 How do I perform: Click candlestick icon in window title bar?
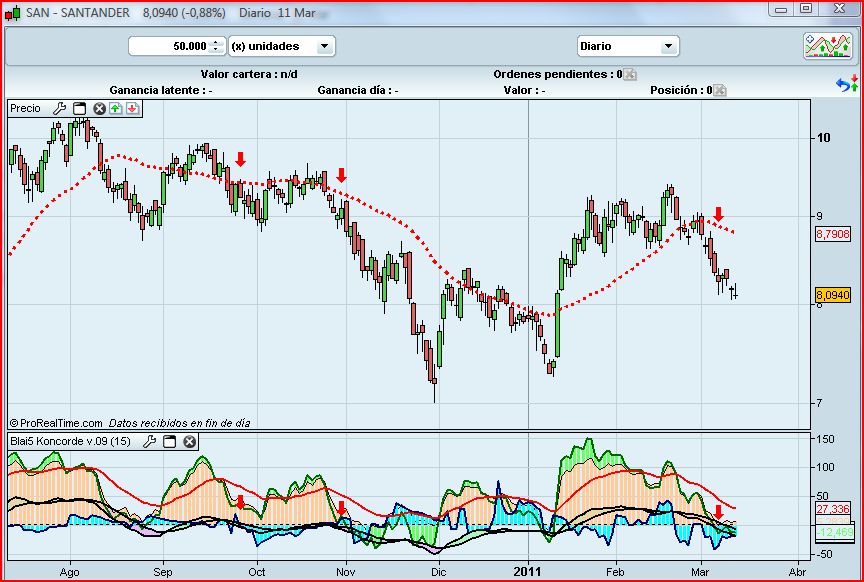tap(13, 13)
